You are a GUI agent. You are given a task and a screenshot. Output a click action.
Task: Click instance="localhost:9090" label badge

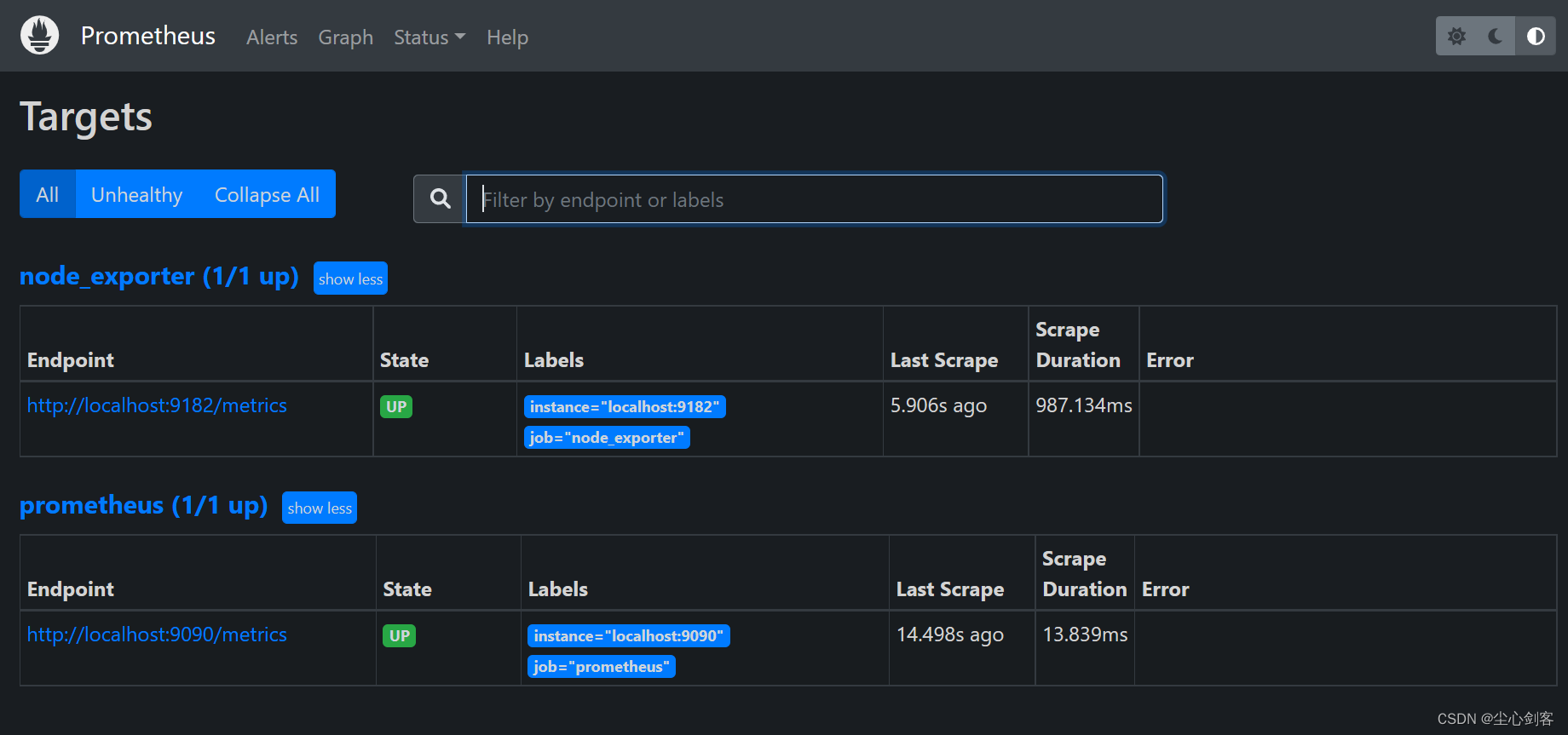pos(629,636)
